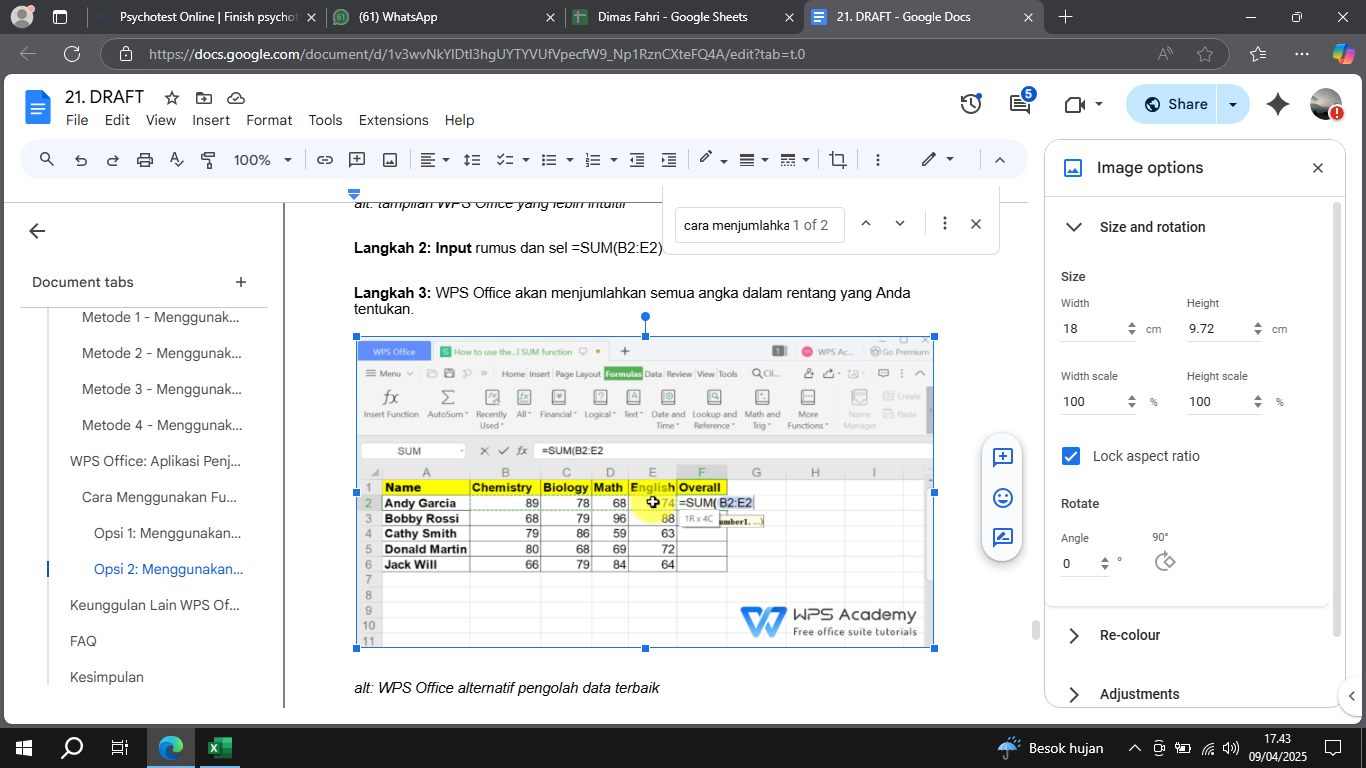This screenshot has width=1366, height=768.
Task: Open the Gemini assistant
Action: (x=1278, y=103)
